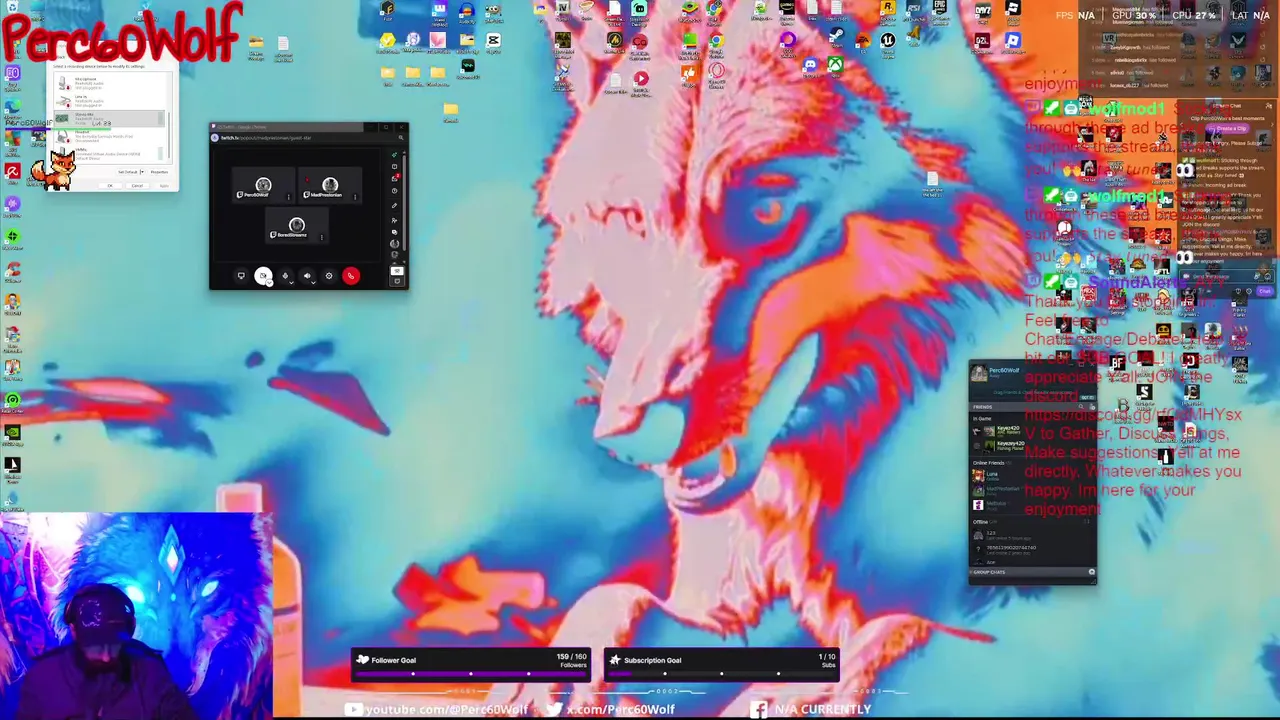The width and height of the screenshot is (1280, 720).
Task: Collapse the In Game friends section
Action: (982, 419)
